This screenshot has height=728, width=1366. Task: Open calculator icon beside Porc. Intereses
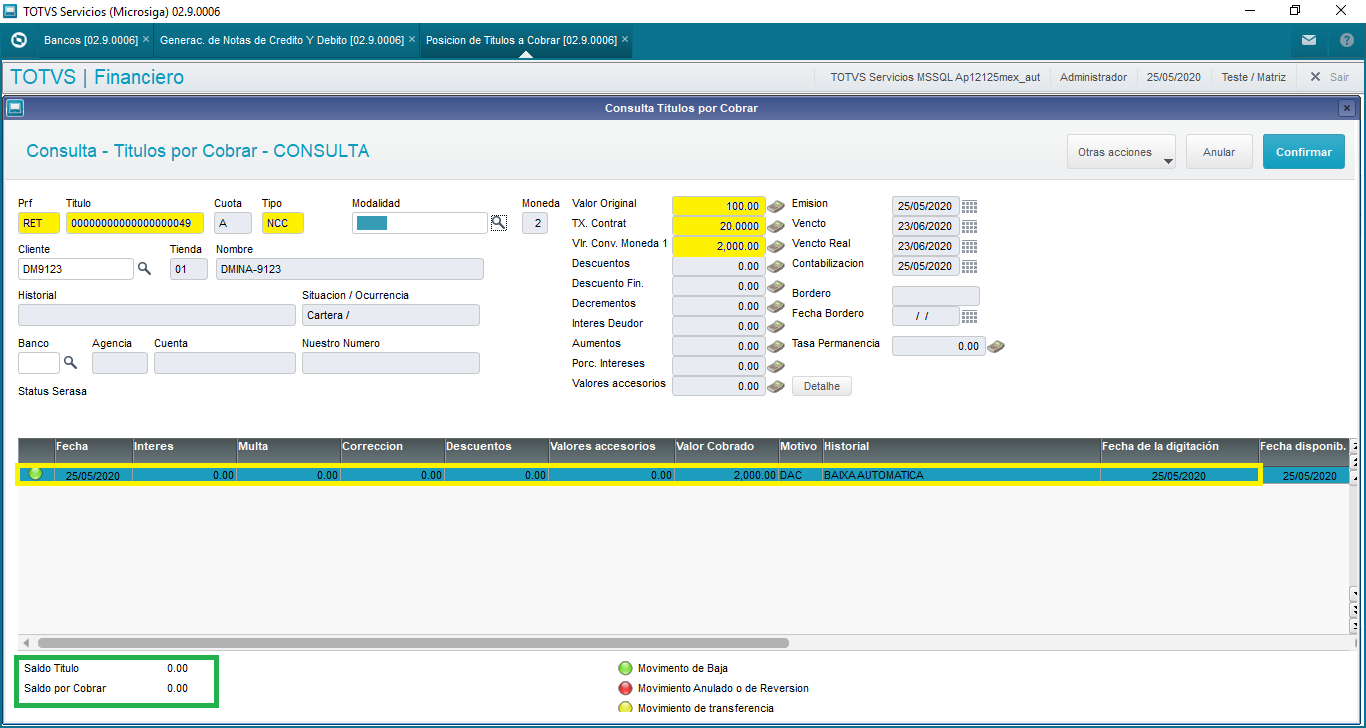click(x=776, y=366)
